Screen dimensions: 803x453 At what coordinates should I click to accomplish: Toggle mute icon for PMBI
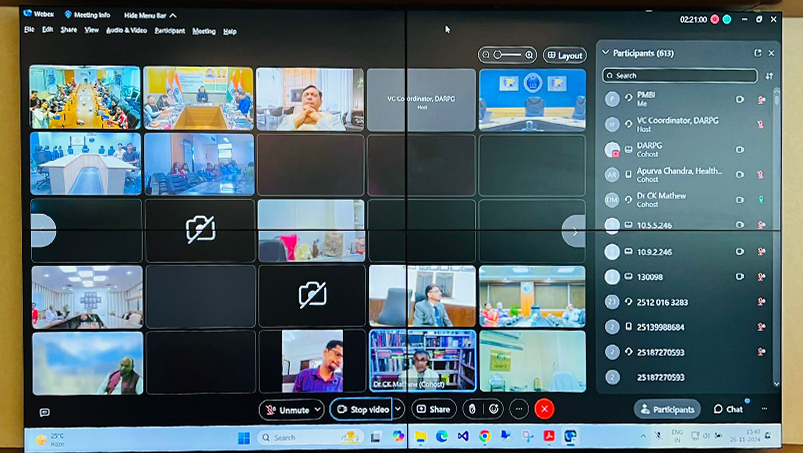pos(762,99)
